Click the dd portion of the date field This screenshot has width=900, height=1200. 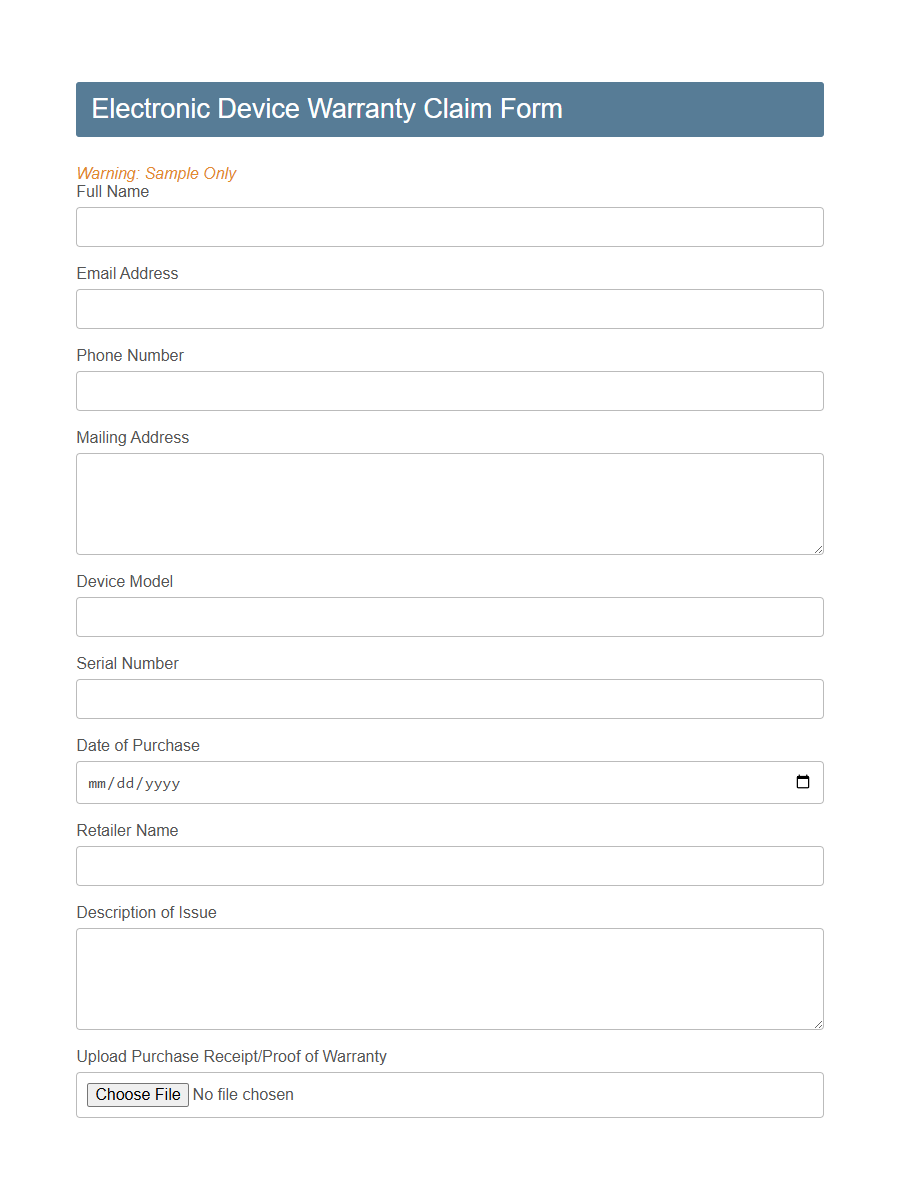[x=127, y=783]
